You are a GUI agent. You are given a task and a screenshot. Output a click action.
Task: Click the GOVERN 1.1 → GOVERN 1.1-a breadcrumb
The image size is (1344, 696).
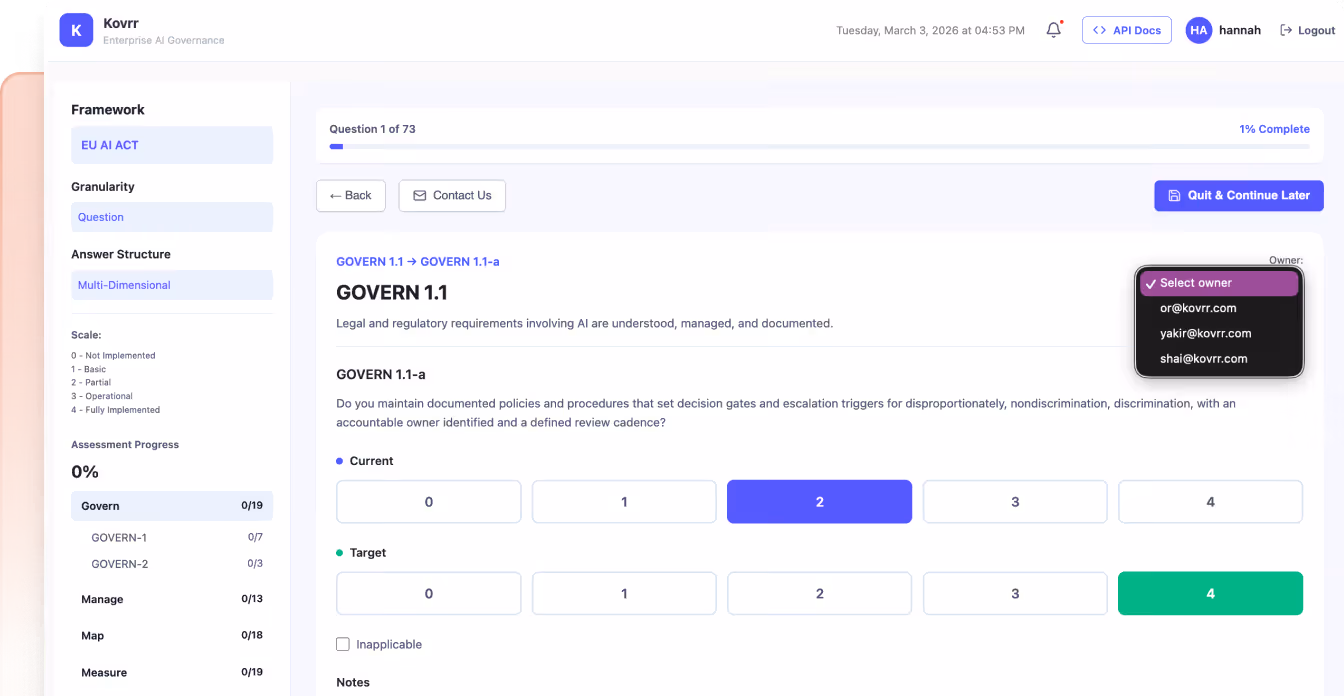click(x=418, y=262)
